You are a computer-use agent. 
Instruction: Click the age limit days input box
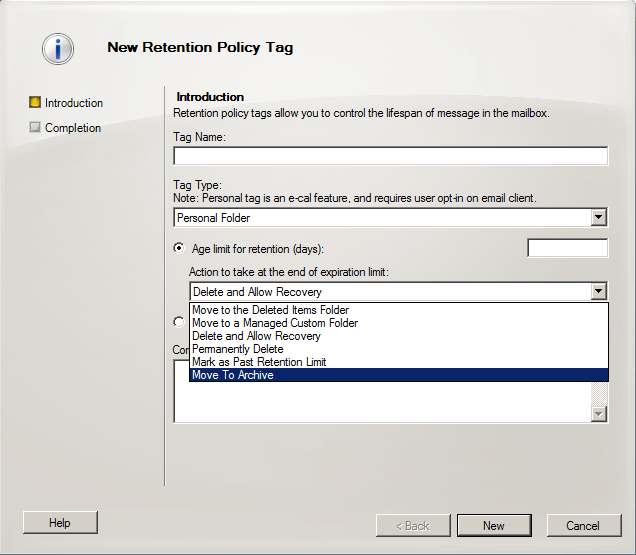tap(567, 248)
